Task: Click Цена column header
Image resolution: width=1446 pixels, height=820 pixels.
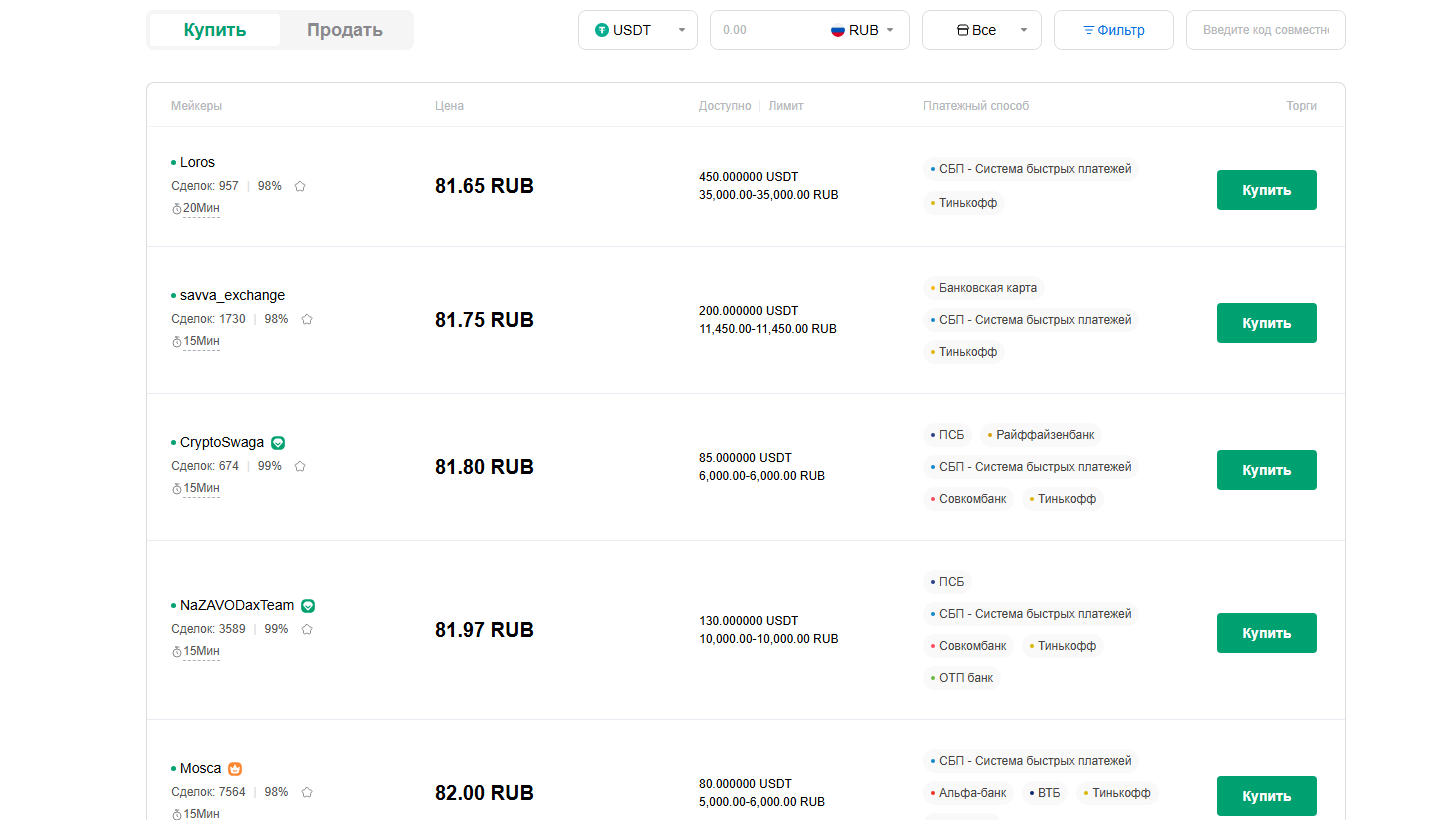Action: (x=449, y=106)
